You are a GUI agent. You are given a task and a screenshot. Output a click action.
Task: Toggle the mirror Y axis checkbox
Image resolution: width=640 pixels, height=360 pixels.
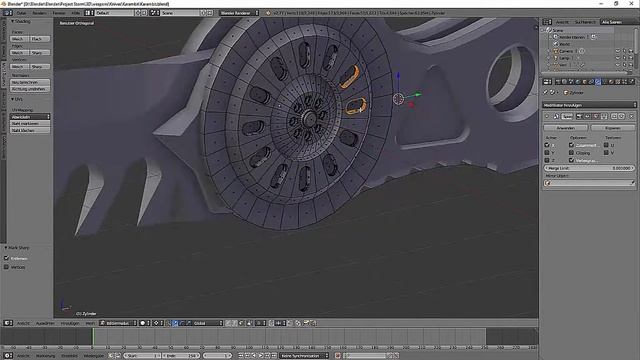(547, 153)
